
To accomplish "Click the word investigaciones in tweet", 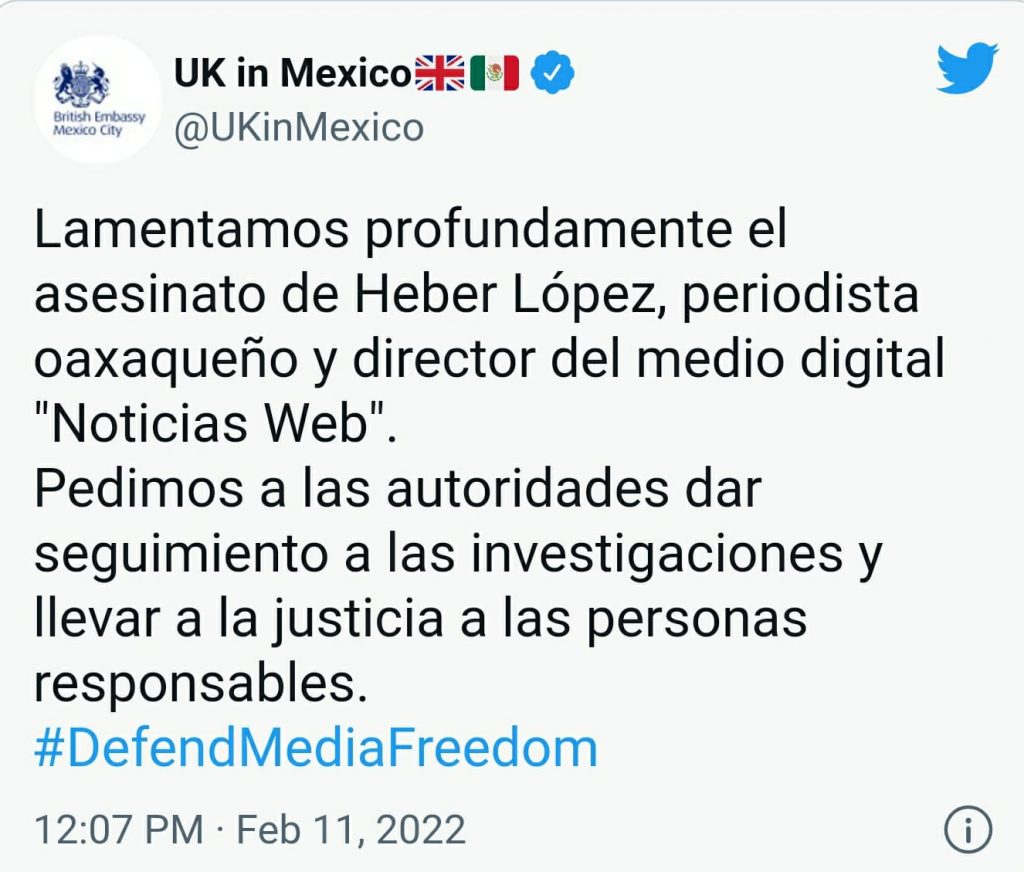I will point(657,555).
